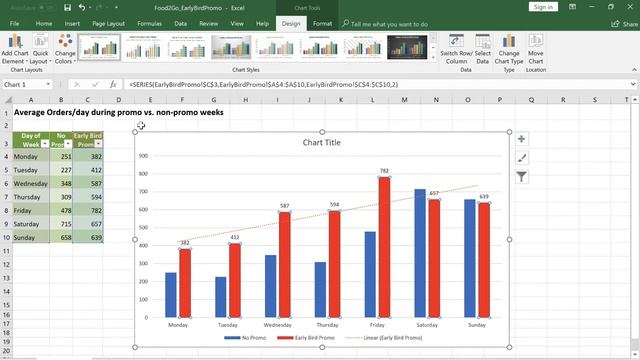This screenshot has width=640, height=360.
Task: Switch to the Page Layout tab
Action: [x=108, y=24]
